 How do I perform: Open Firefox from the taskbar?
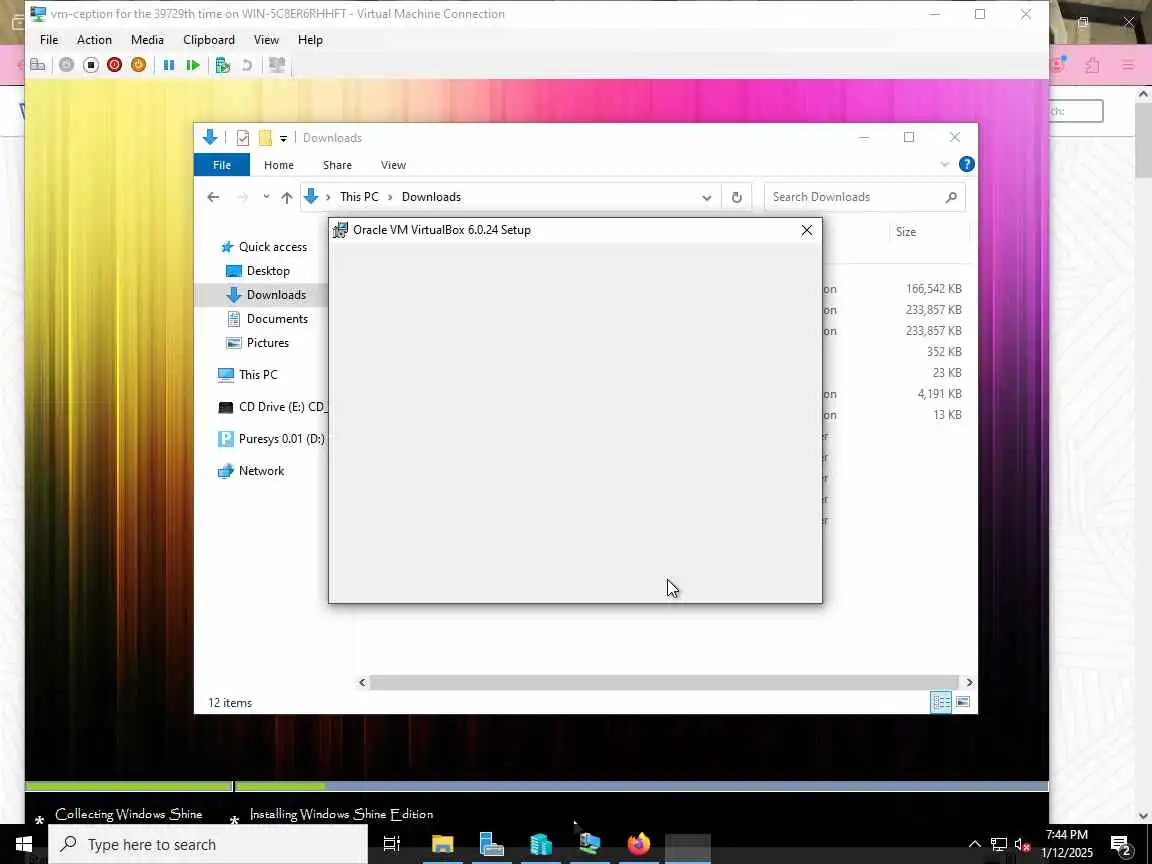click(638, 844)
